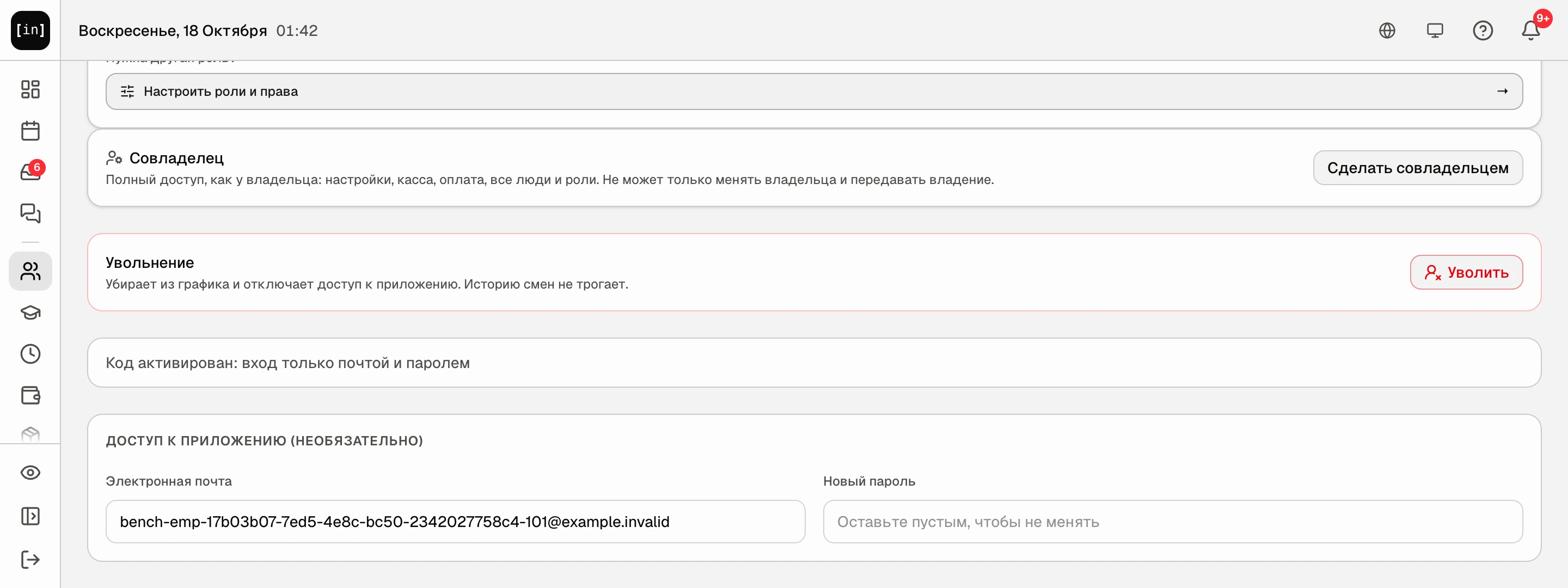Open notifications bell with 9+ badge
Screen dimensions: 1568x588
(x=1531, y=29)
